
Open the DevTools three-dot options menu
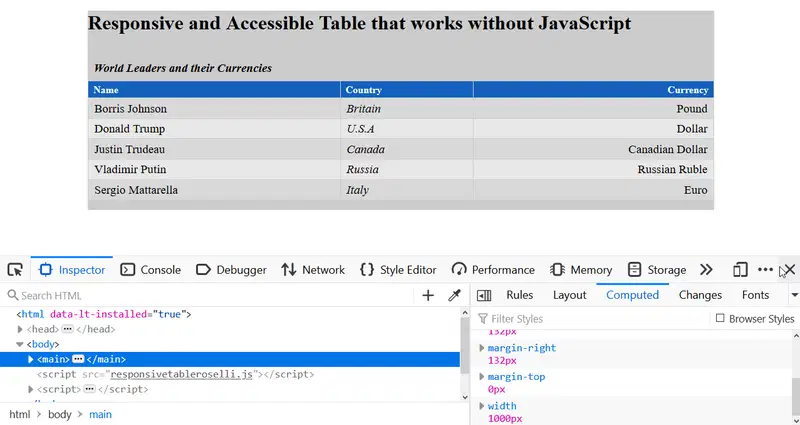765,269
